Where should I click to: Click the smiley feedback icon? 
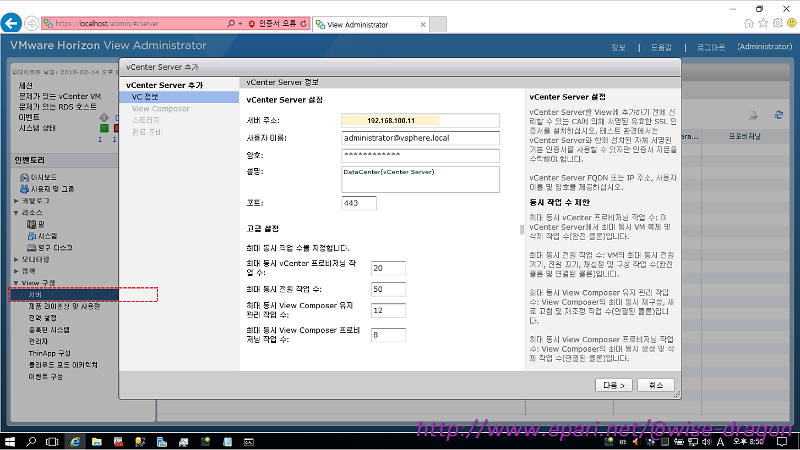click(x=792, y=23)
